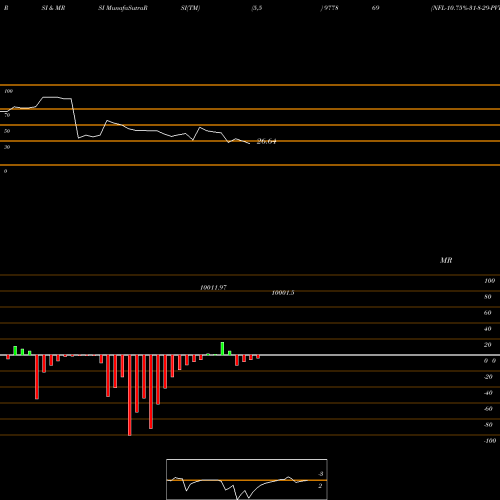The height and width of the screenshot is (500, 500).
Task: Click the 70 level label on RSI axis
Action: pyautogui.click(x=7, y=115)
